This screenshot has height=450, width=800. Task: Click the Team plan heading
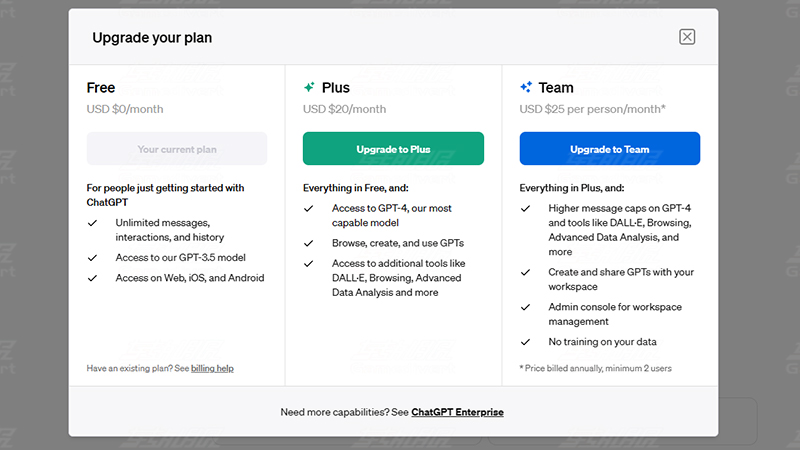(x=556, y=88)
